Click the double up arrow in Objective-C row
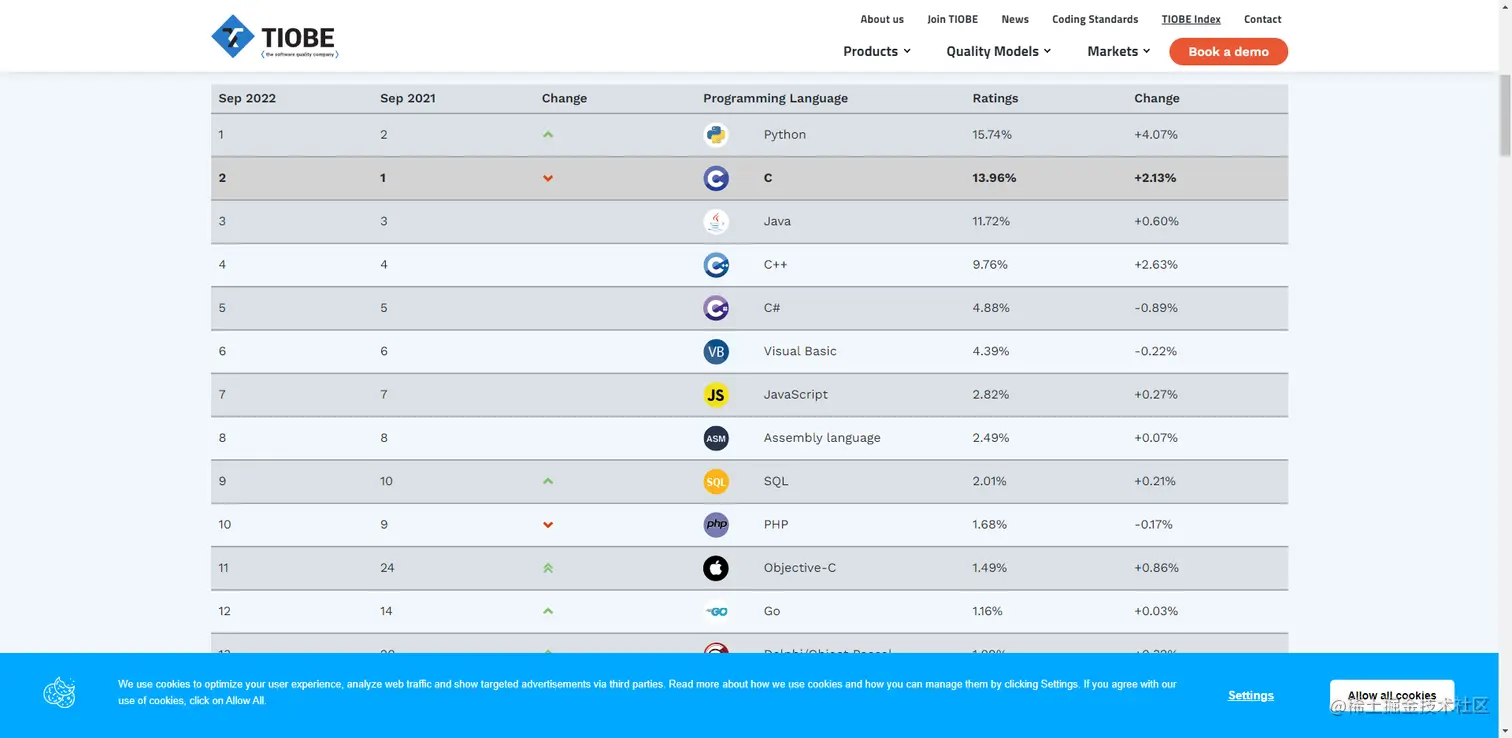Image resolution: width=1512 pixels, height=738 pixels. [548, 568]
